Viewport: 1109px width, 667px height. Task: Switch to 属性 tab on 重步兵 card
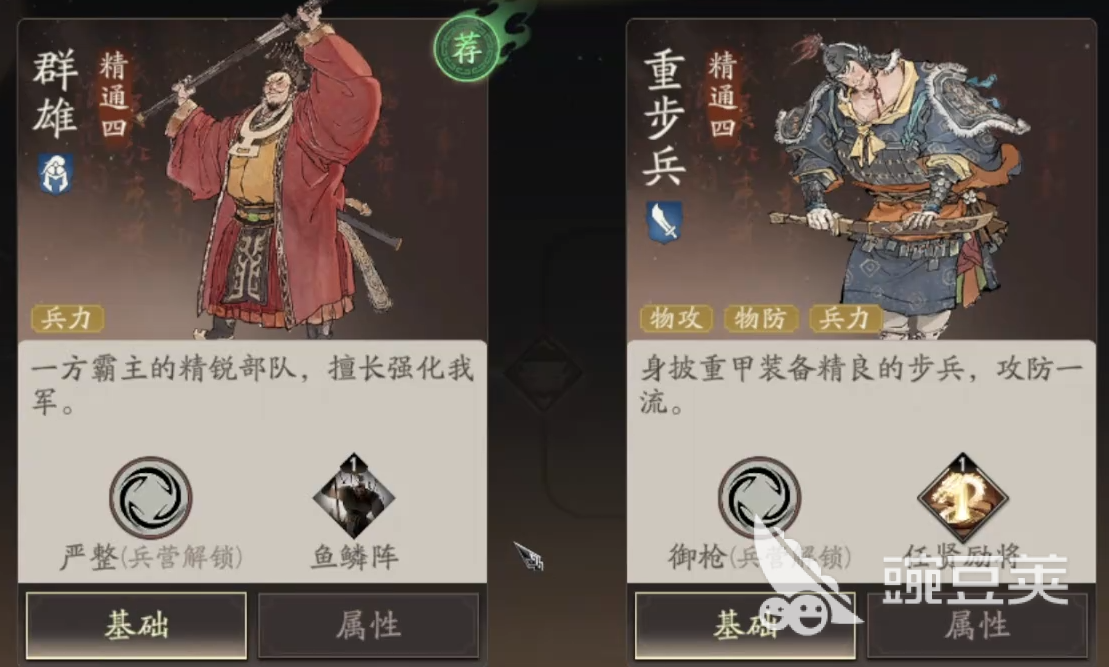(x=977, y=625)
